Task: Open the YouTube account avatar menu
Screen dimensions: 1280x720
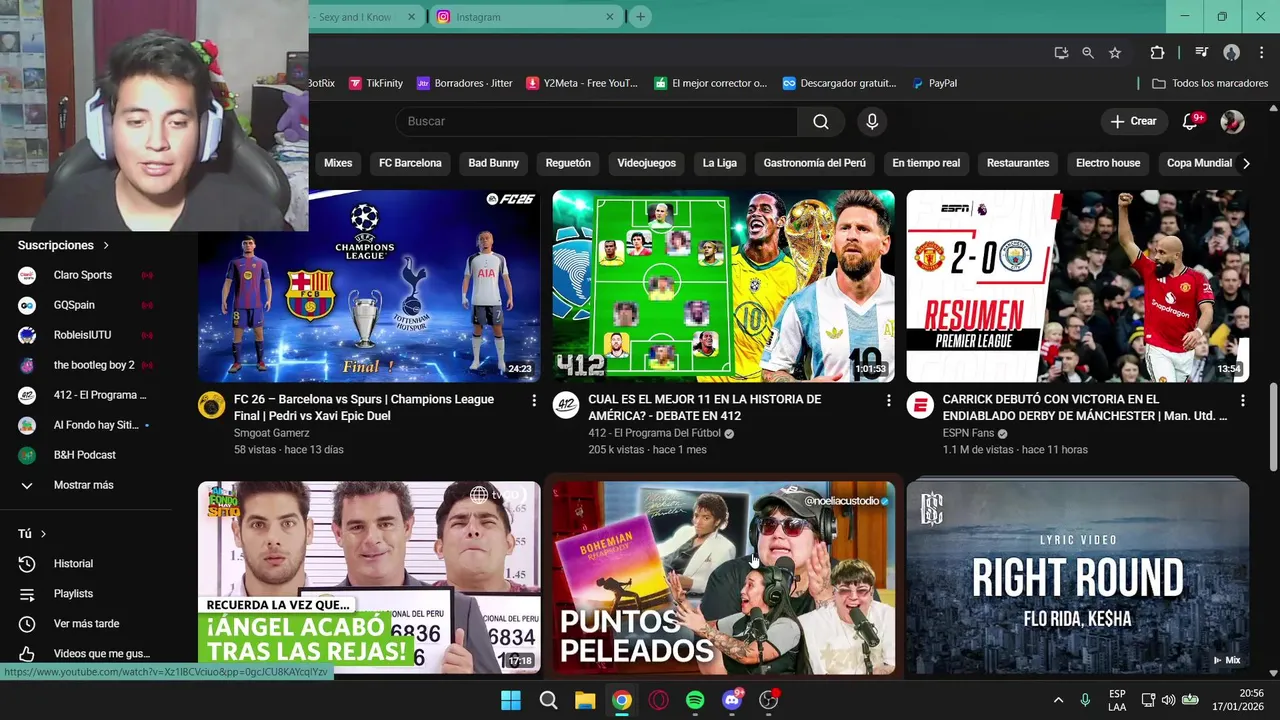Action: (1232, 121)
